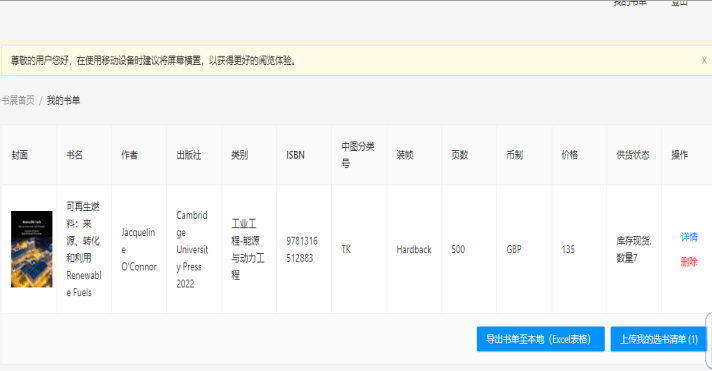Image resolution: width=712 pixels, height=371 pixels.
Task: Open the Renewable Fuels book cover thumbnail
Action: (31, 249)
